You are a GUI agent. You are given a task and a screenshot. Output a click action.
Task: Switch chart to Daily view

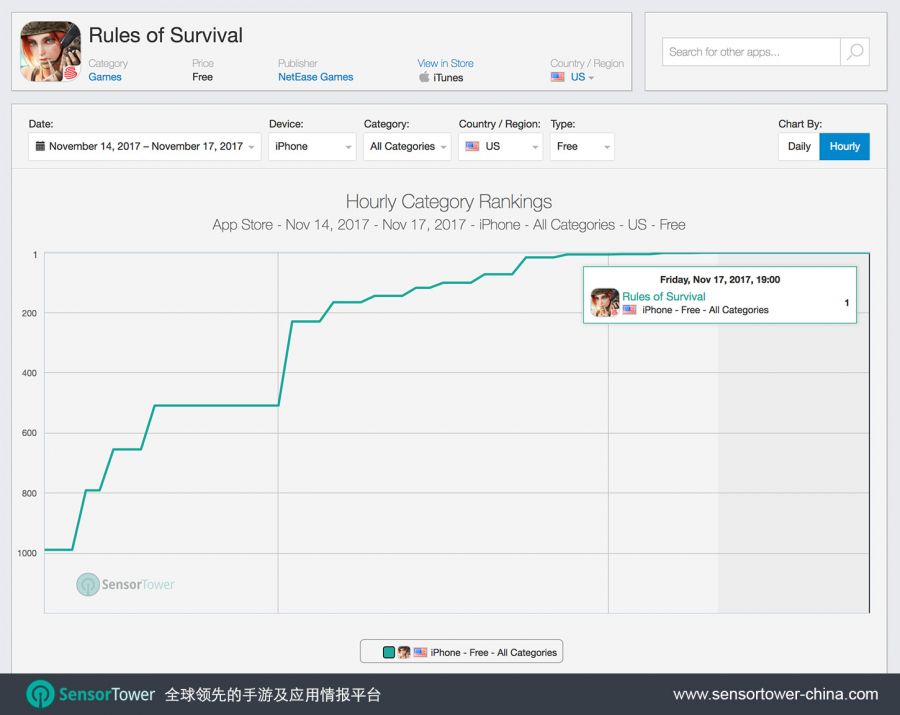pos(799,146)
